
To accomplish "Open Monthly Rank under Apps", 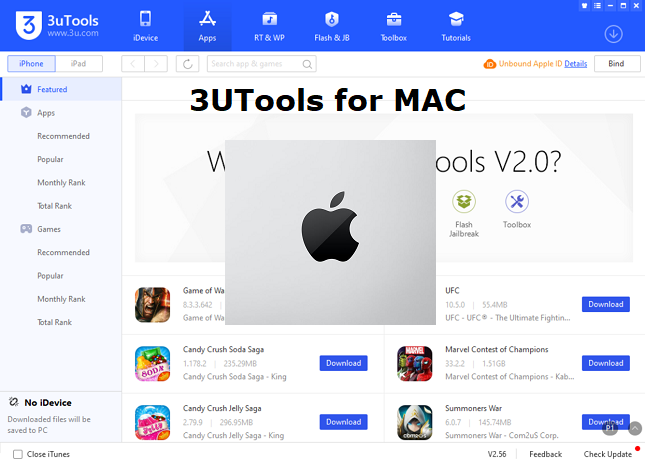I will pos(61,183).
